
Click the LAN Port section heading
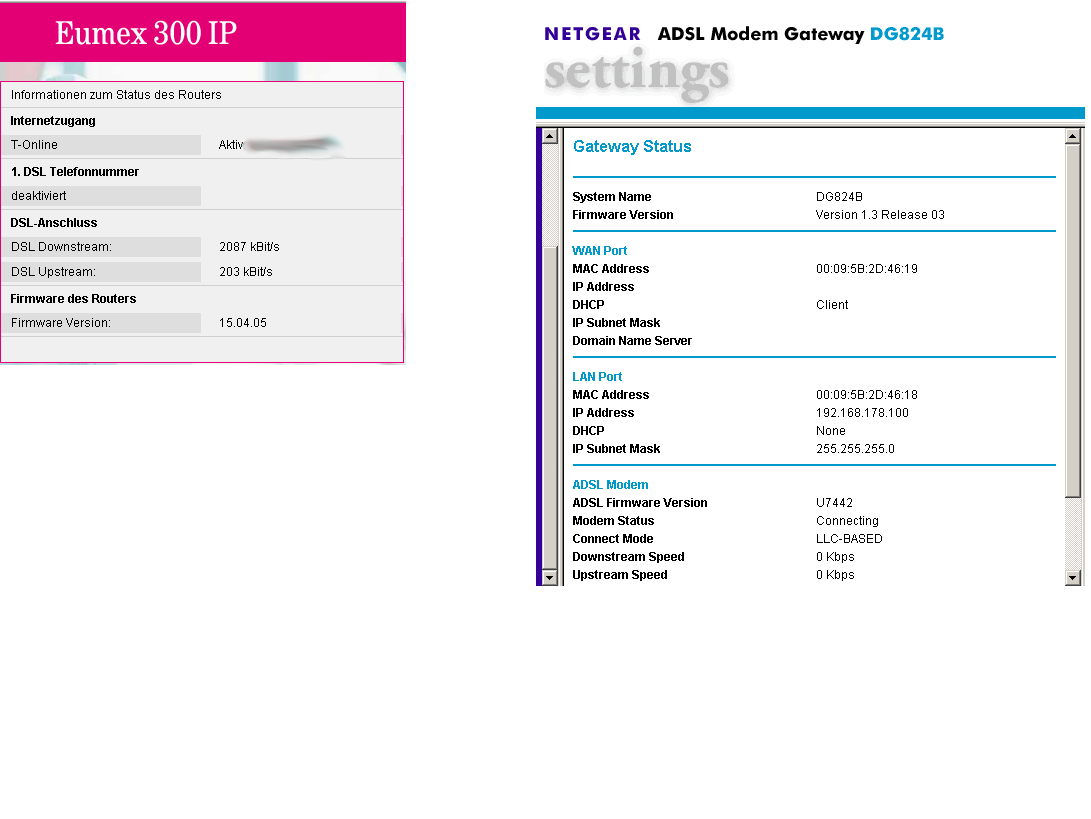[597, 376]
